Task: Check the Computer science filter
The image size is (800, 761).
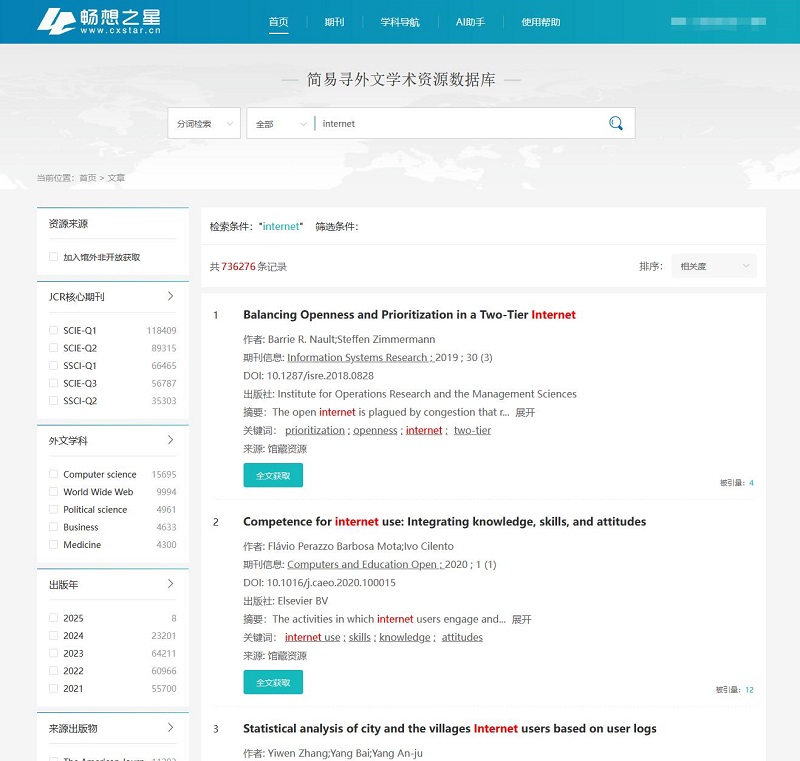Action: point(53,474)
